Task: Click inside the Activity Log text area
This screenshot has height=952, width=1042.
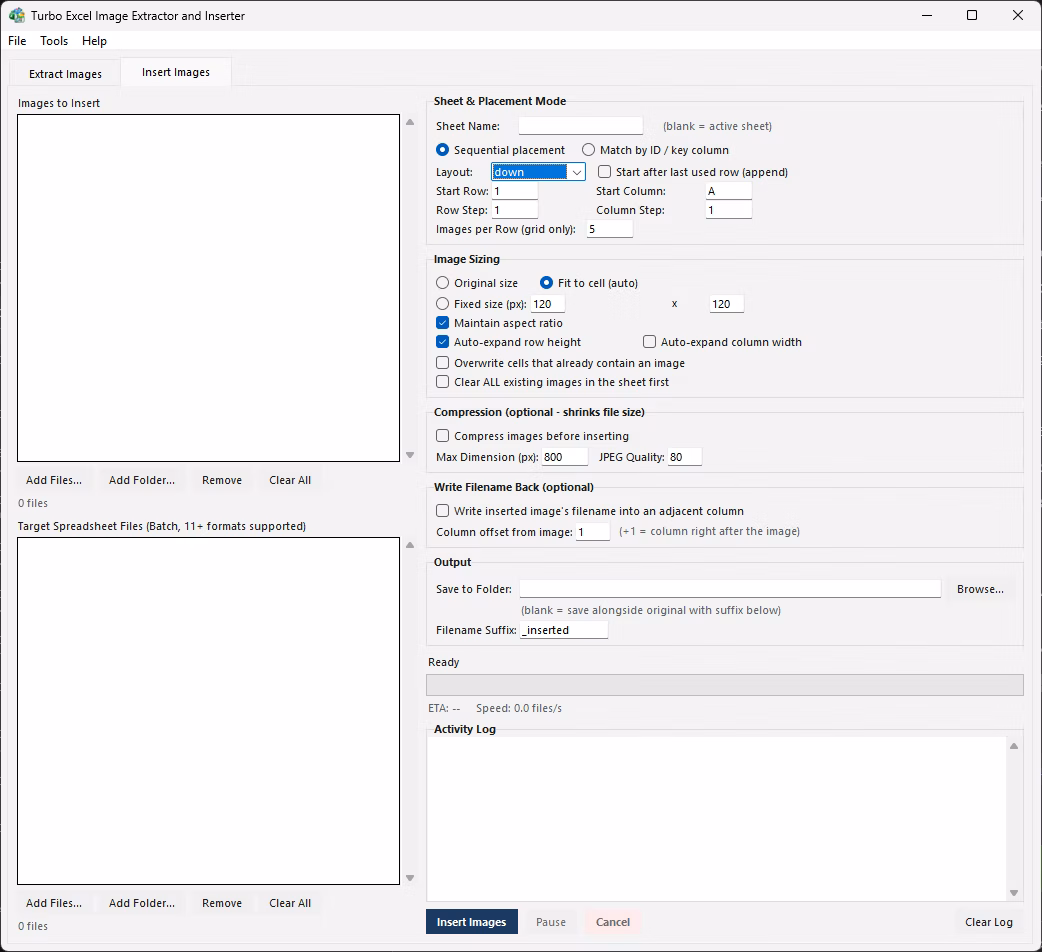Action: 717,818
